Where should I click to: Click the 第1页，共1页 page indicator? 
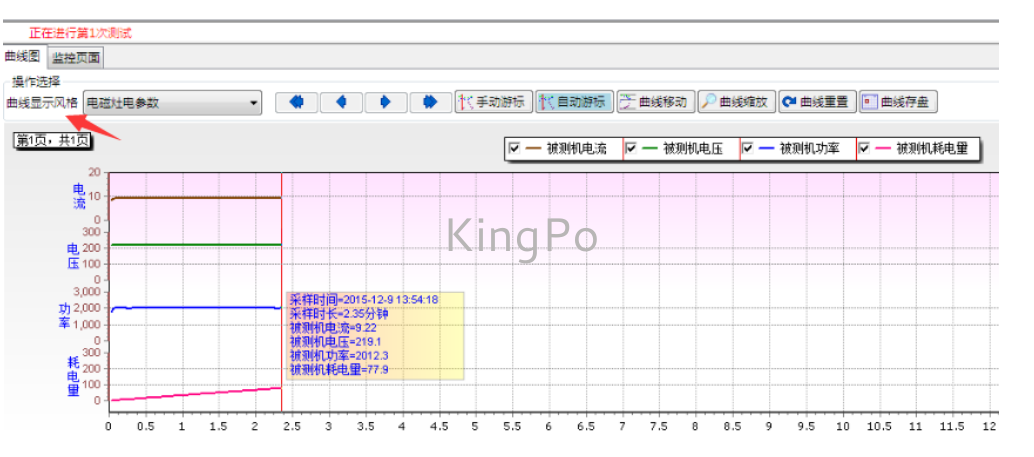[53, 140]
